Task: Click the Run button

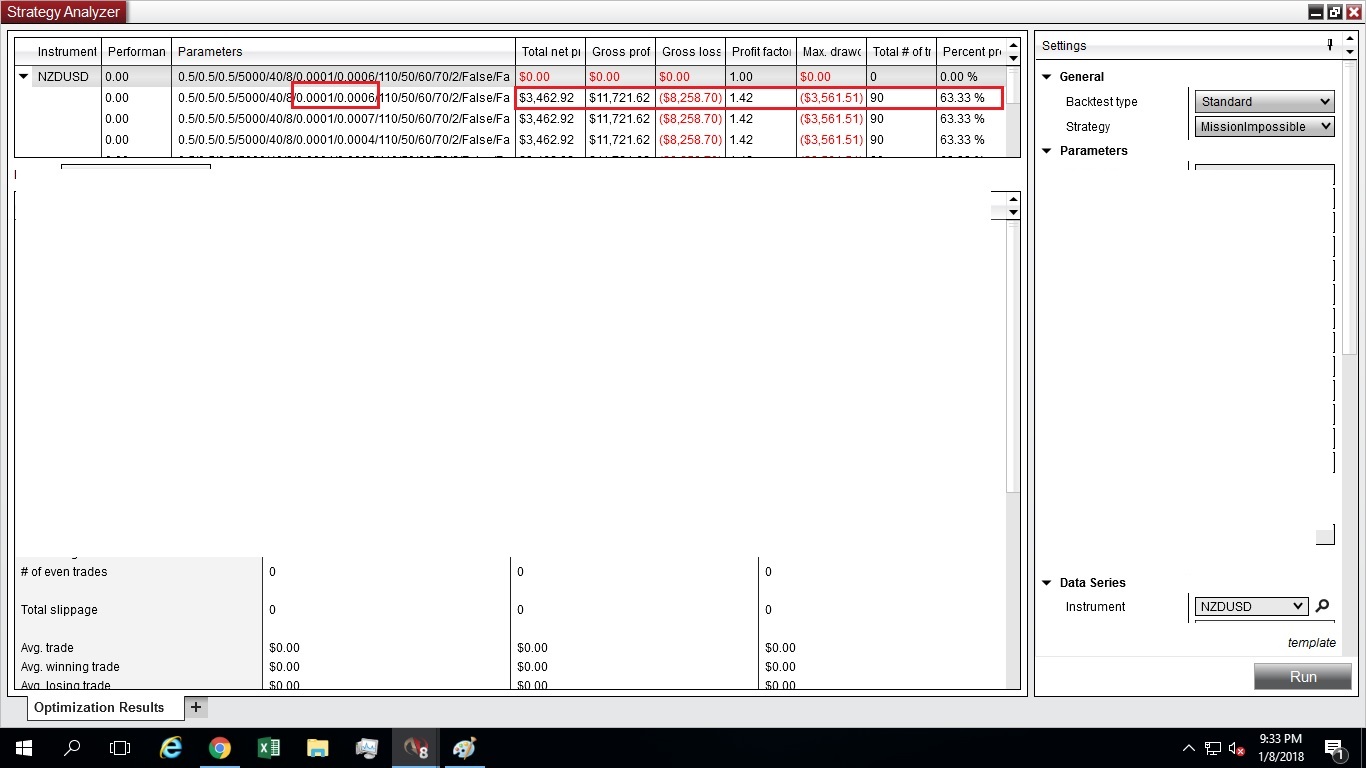Action: (1303, 677)
